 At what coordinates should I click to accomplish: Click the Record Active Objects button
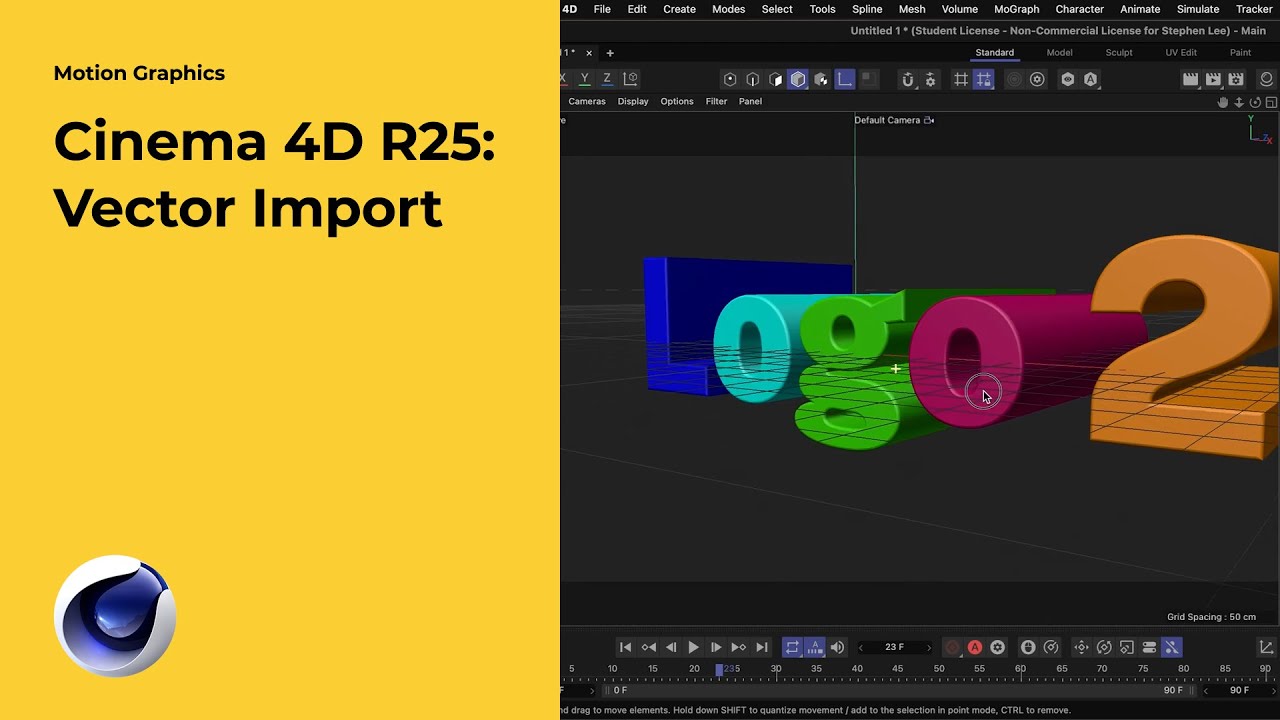(952, 647)
